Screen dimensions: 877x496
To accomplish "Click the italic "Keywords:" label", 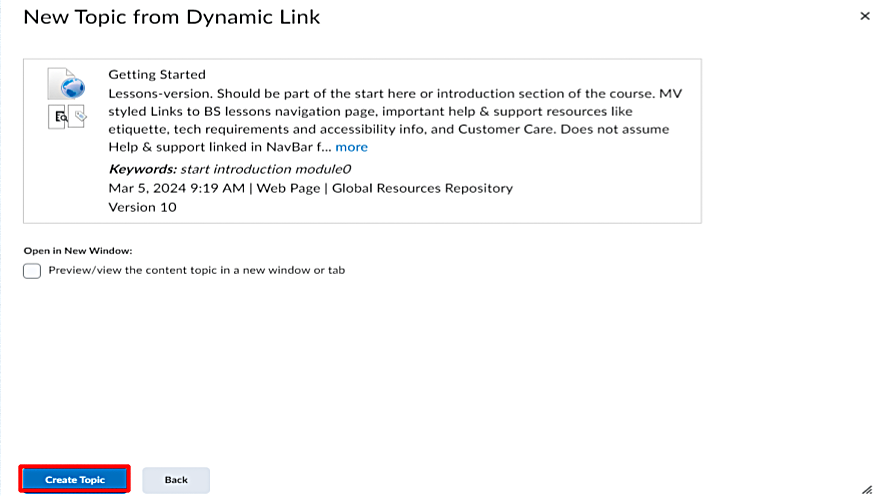I will (x=143, y=169).
